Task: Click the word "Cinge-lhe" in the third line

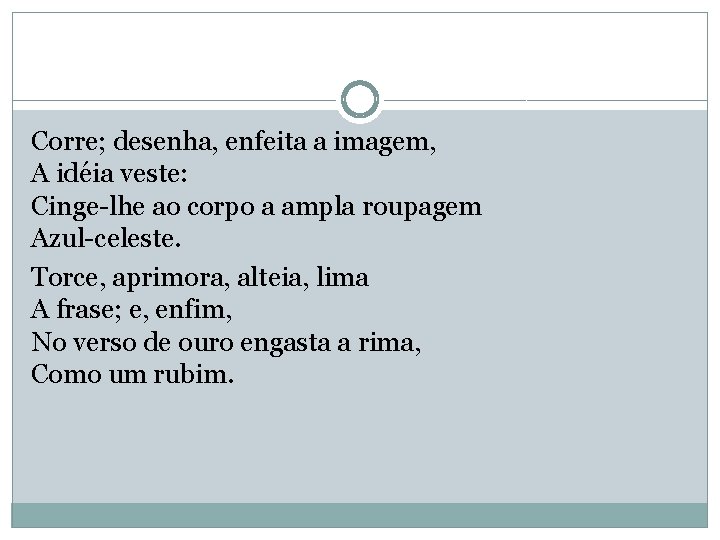Action: tap(80, 208)
